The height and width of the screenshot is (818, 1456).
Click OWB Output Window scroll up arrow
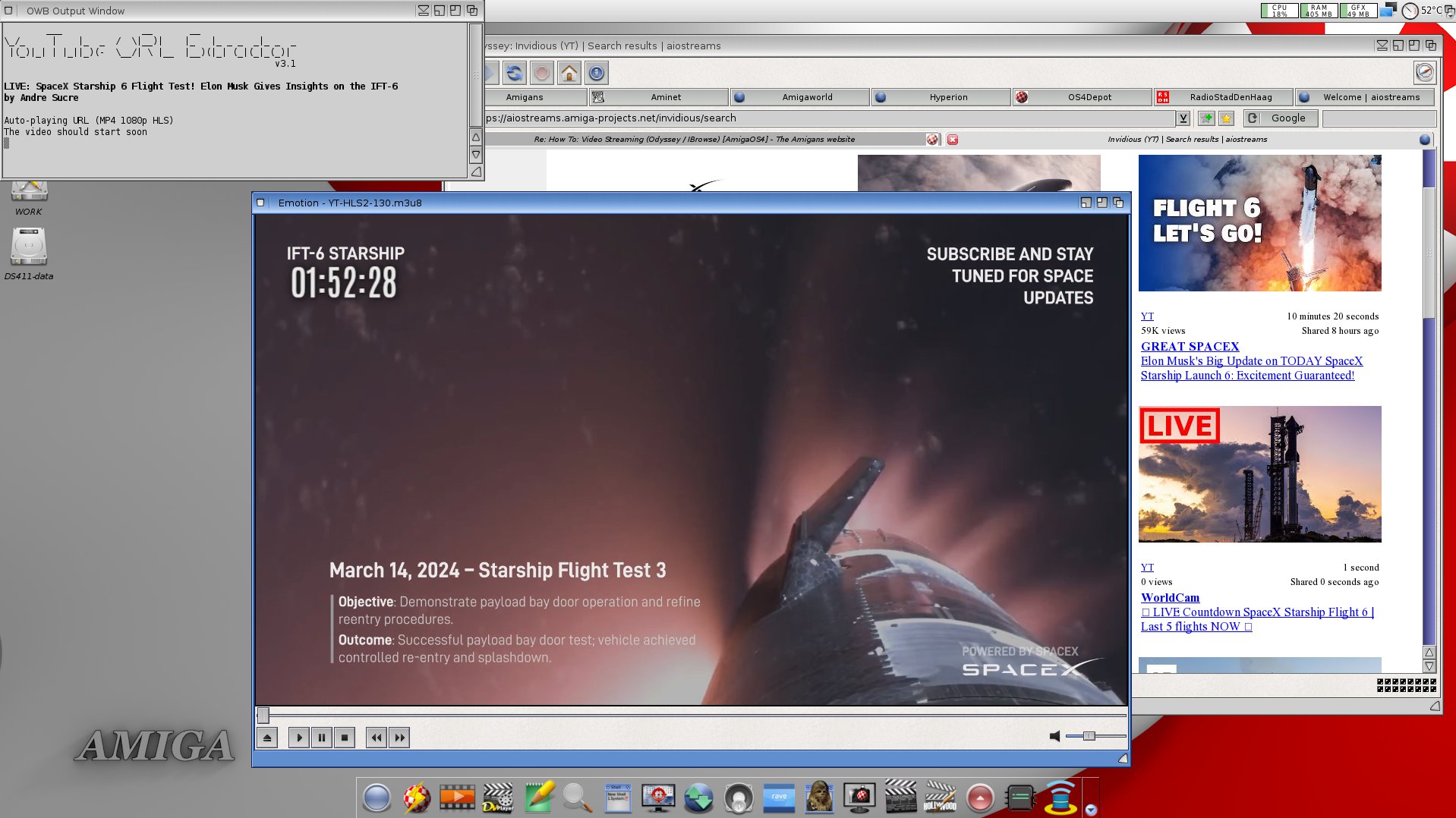(x=476, y=137)
